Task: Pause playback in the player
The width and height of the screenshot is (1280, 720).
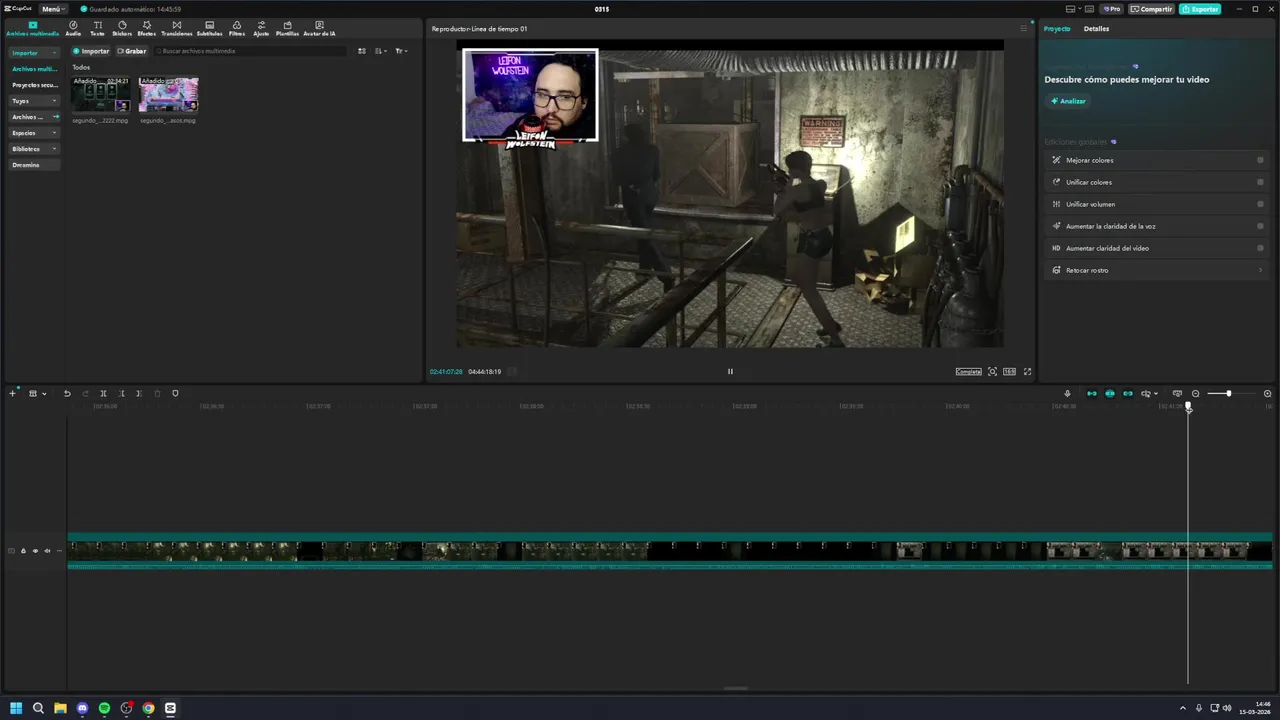Action: pos(730,372)
